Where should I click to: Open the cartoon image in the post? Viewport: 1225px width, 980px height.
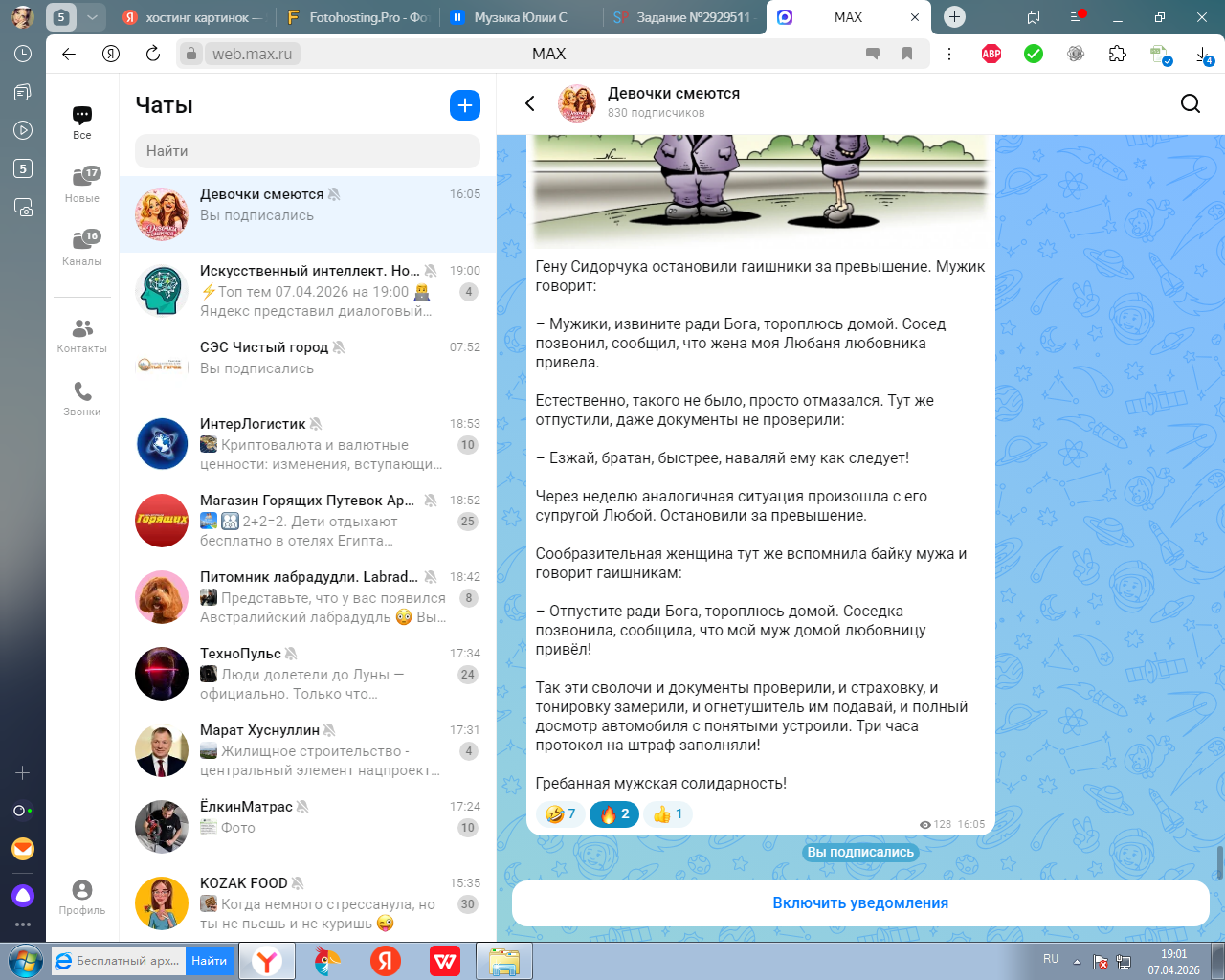tap(761, 191)
